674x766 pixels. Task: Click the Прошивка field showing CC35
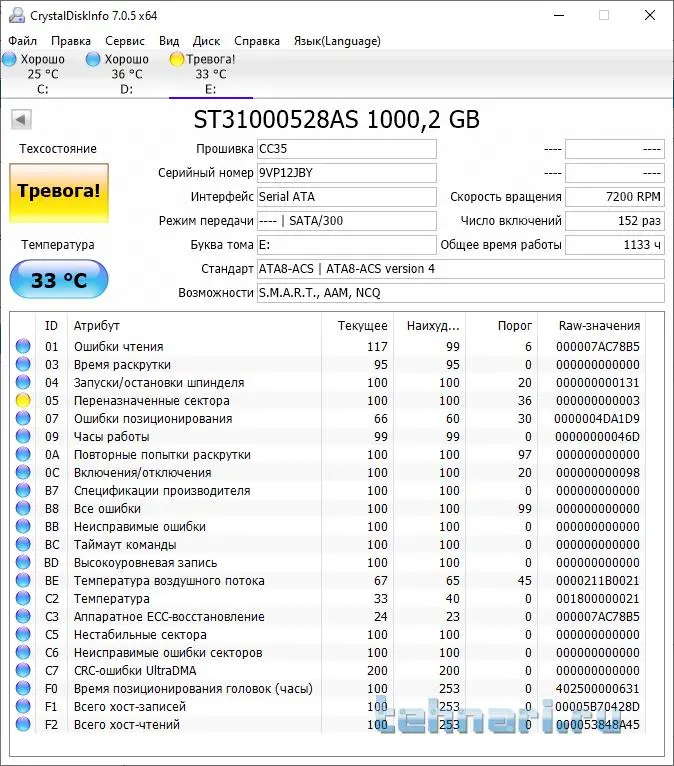click(x=347, y=149)
